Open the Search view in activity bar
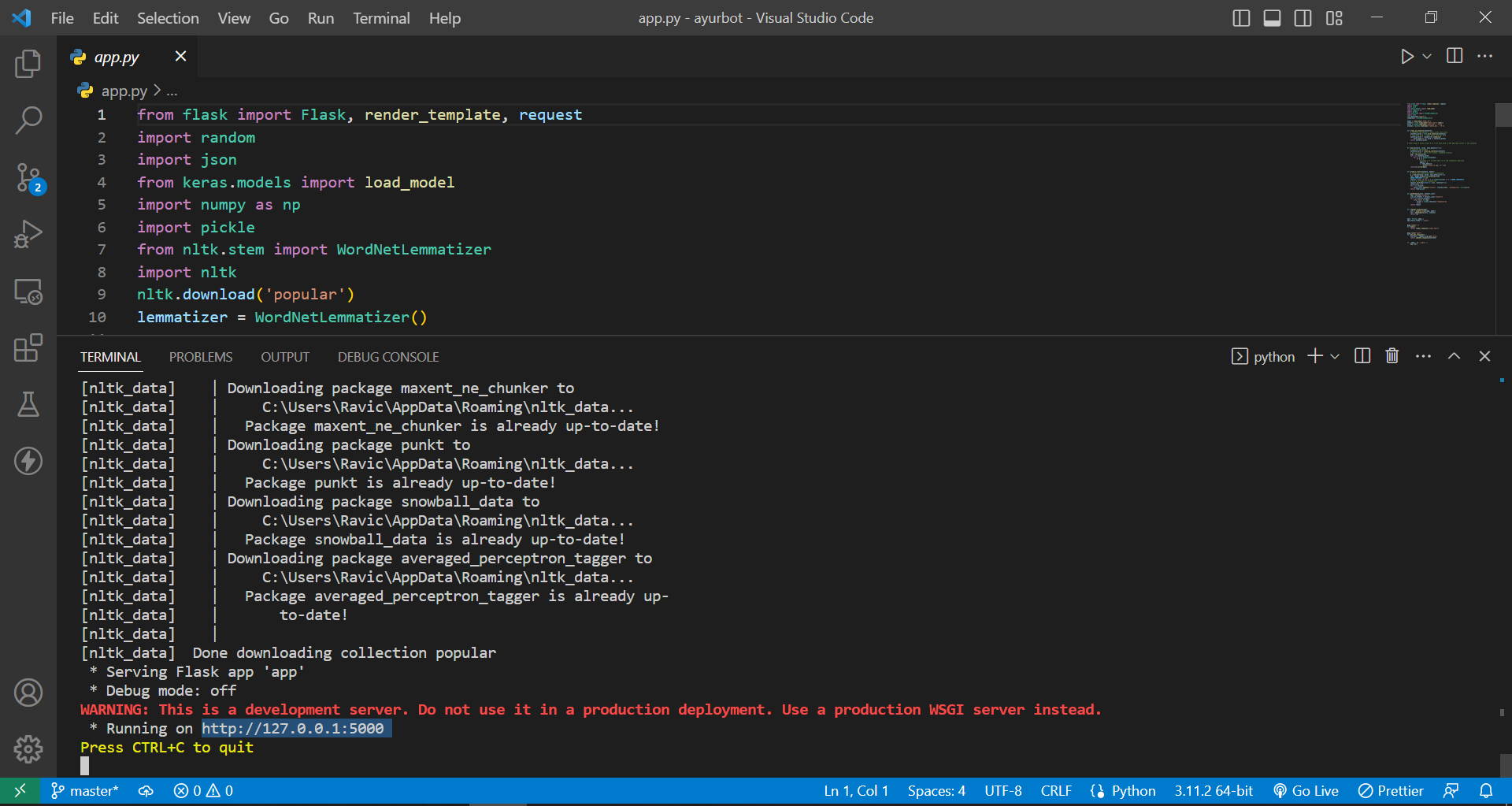The height and width of the screenshot is (806, 1512). tap(28, 121)
